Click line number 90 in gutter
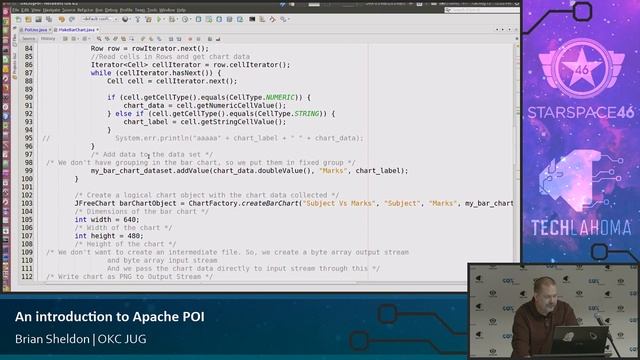 click(29, 97)
